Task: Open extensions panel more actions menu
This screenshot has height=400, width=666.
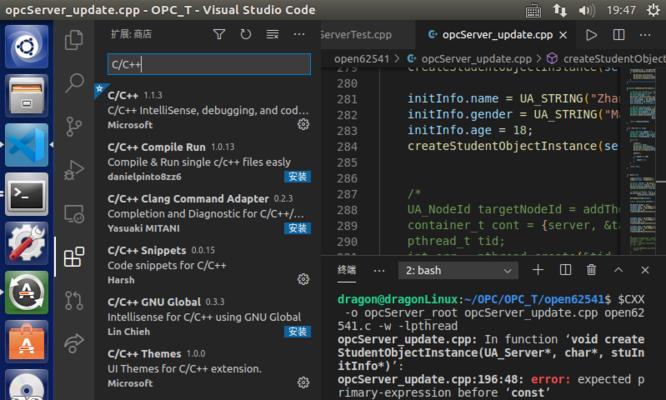Action: point(299,34)
